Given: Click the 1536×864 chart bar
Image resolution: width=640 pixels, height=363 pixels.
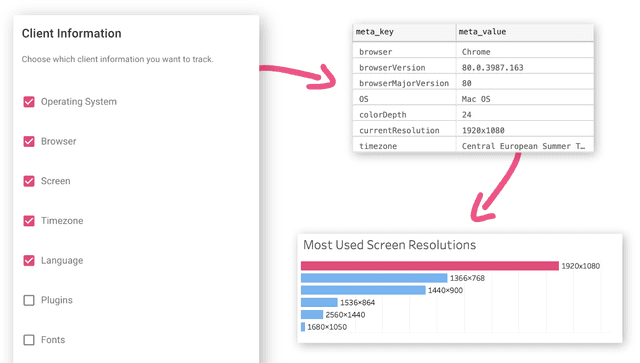Looking at the screenshot, I should click(319, 303).
